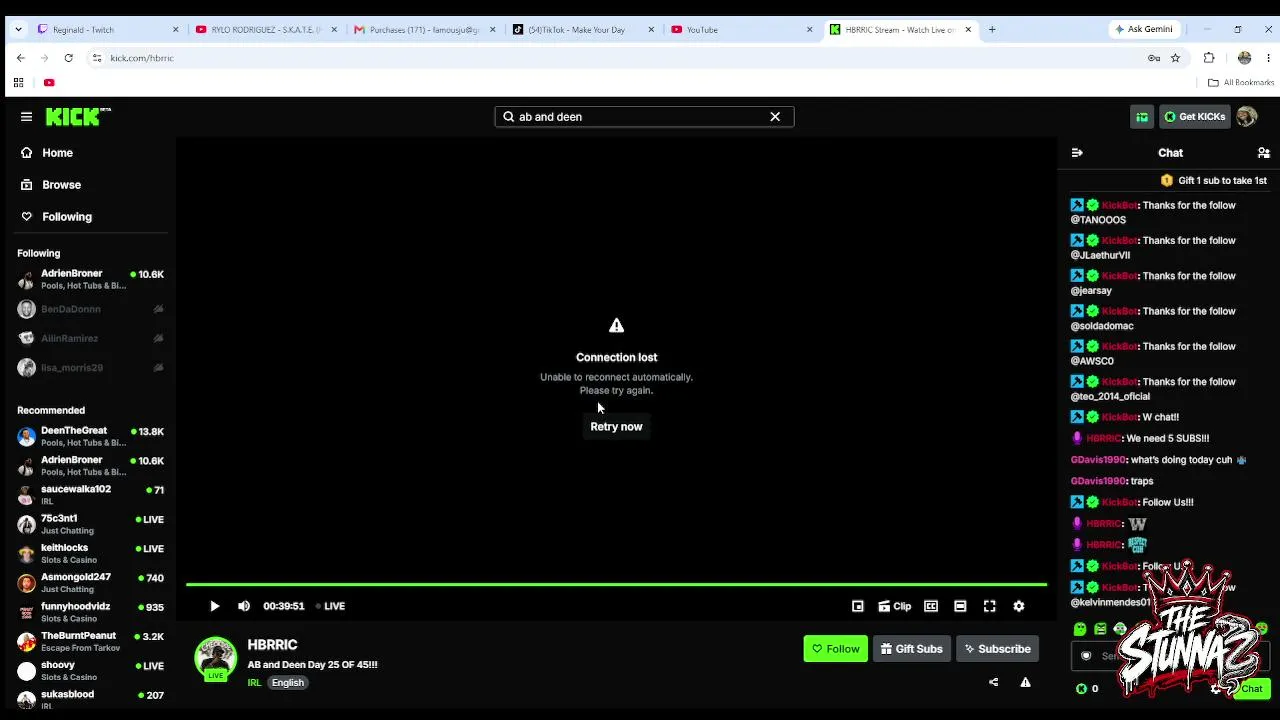Open the YouTube bookmark shortcut
1280x720 pixels.
tap(49, 83)
